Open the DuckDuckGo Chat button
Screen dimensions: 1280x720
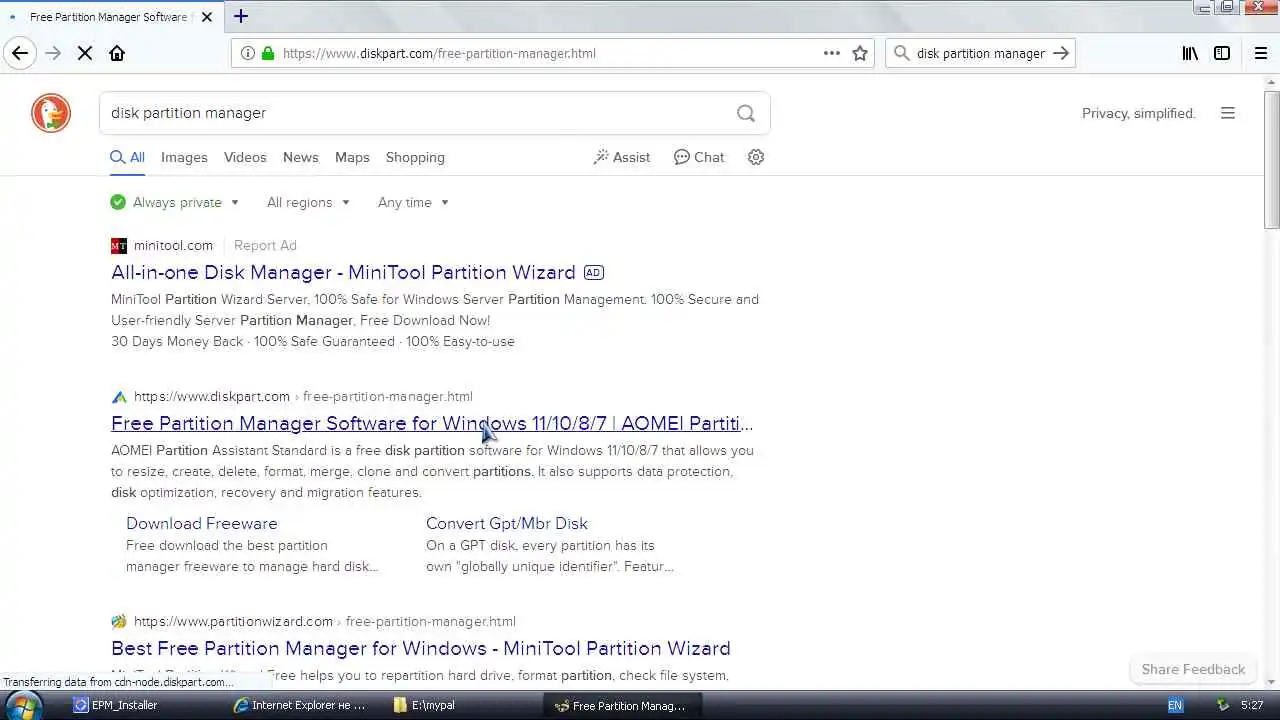pos(699,157)
